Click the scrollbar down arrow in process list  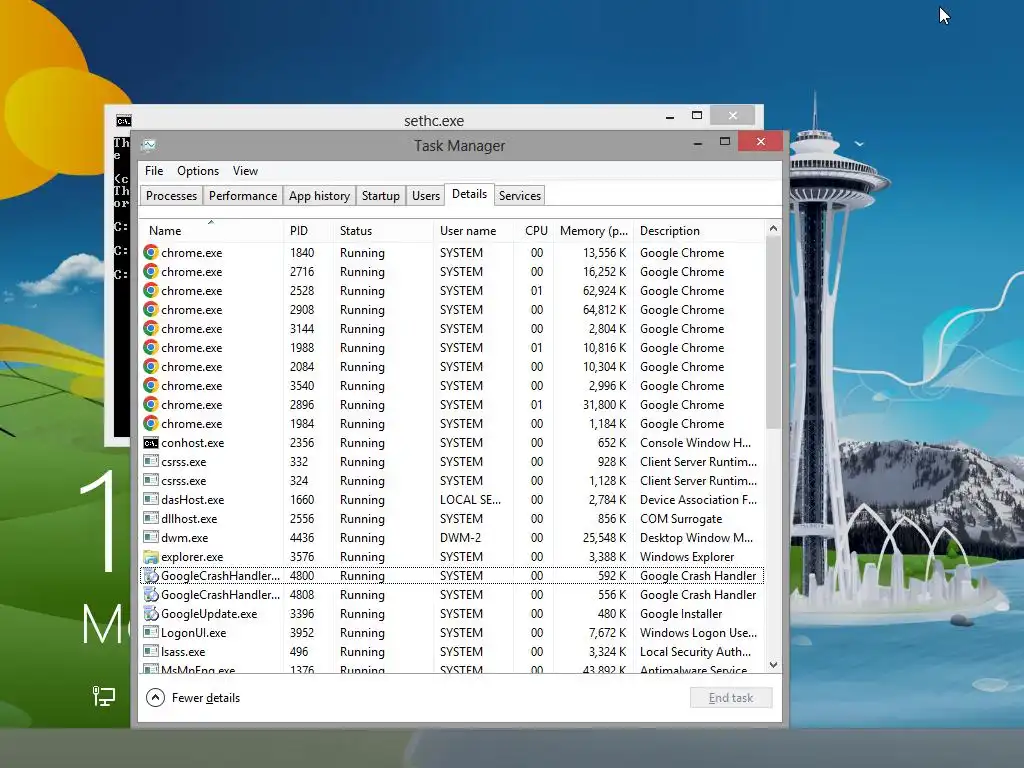click(x=773, y=665)
